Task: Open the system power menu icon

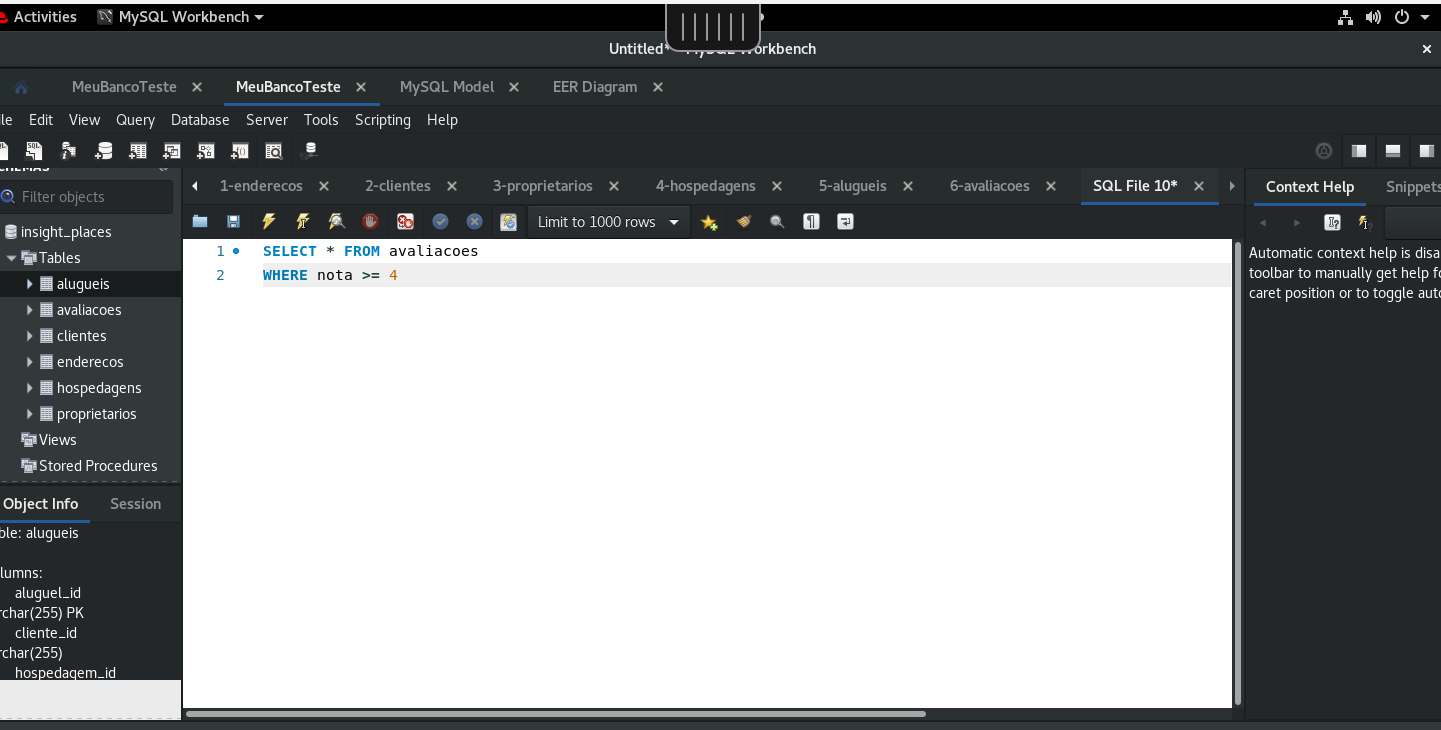Action: [x=1401, y=17]
